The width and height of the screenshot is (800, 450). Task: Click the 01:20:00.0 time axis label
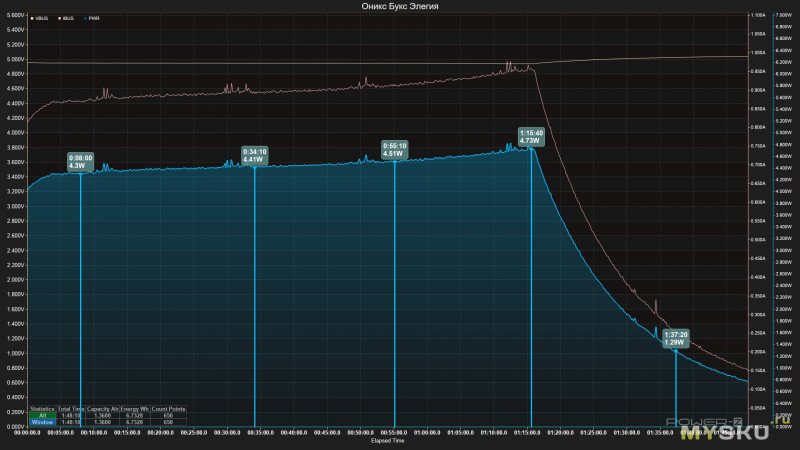coord(560,433)
